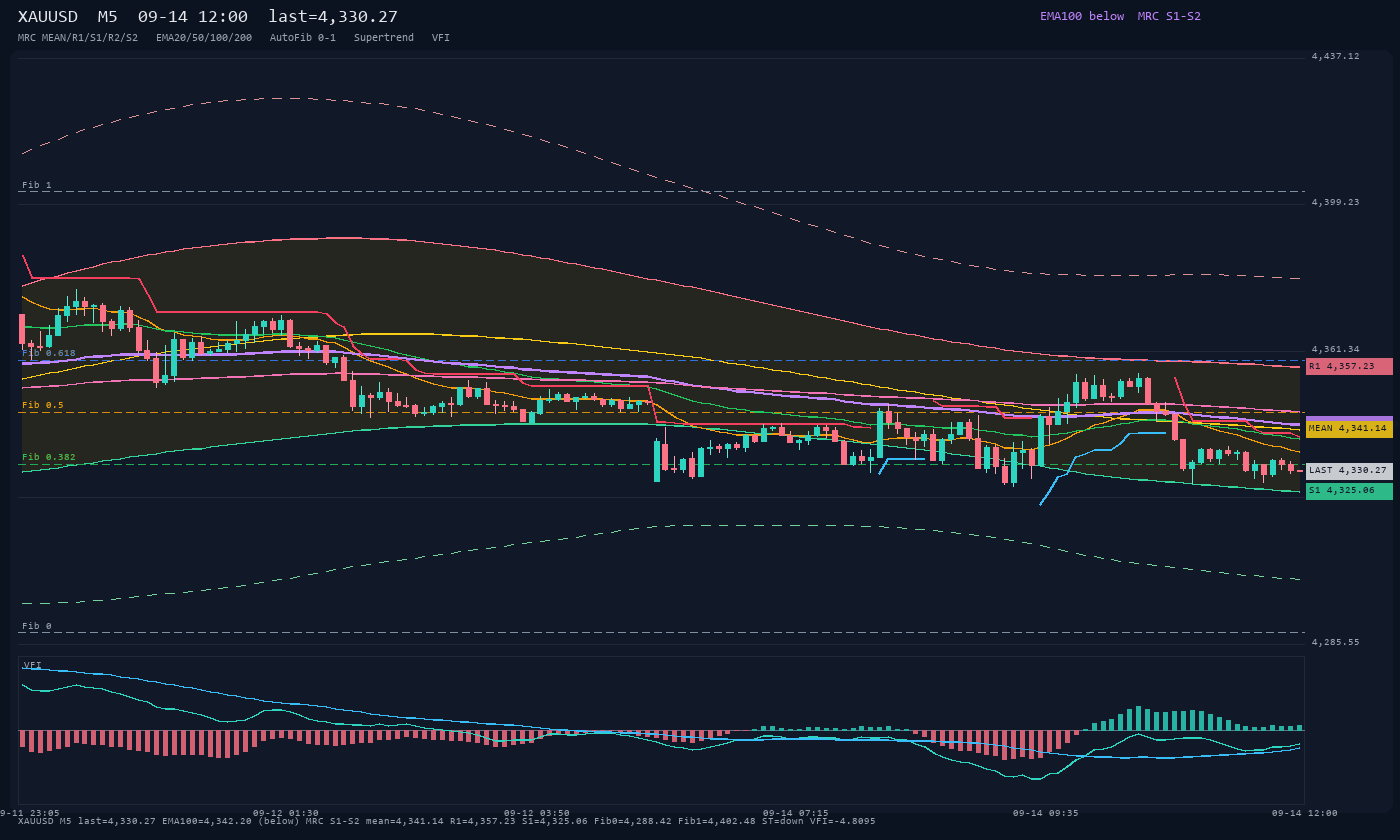Screen dimensions: 1400x840
Task: Click the 09-12 01:30 time axis label
Action: pos(286,813)
